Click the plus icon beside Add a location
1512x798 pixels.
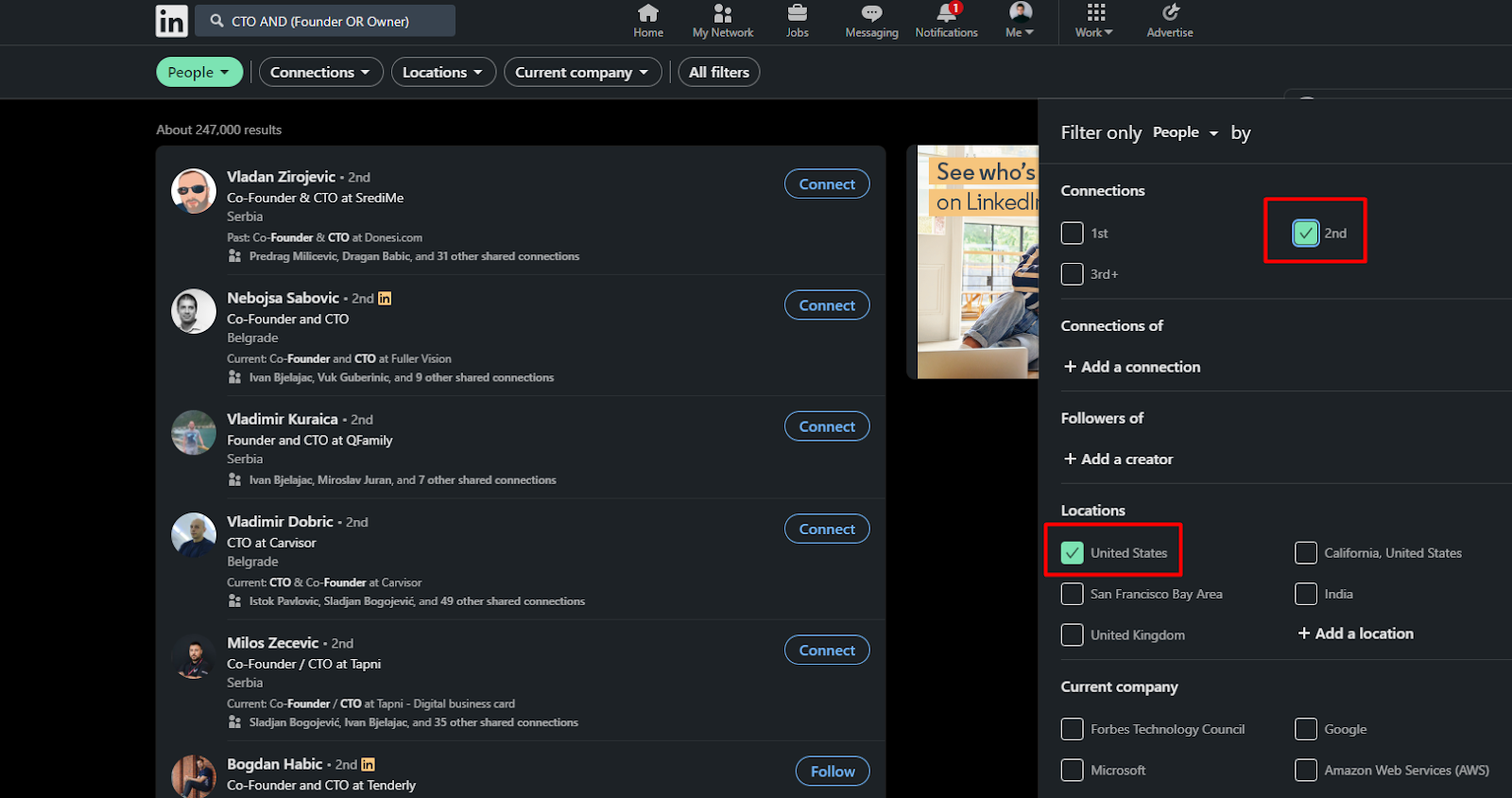pyautogui.click(x=1304, y=633)
